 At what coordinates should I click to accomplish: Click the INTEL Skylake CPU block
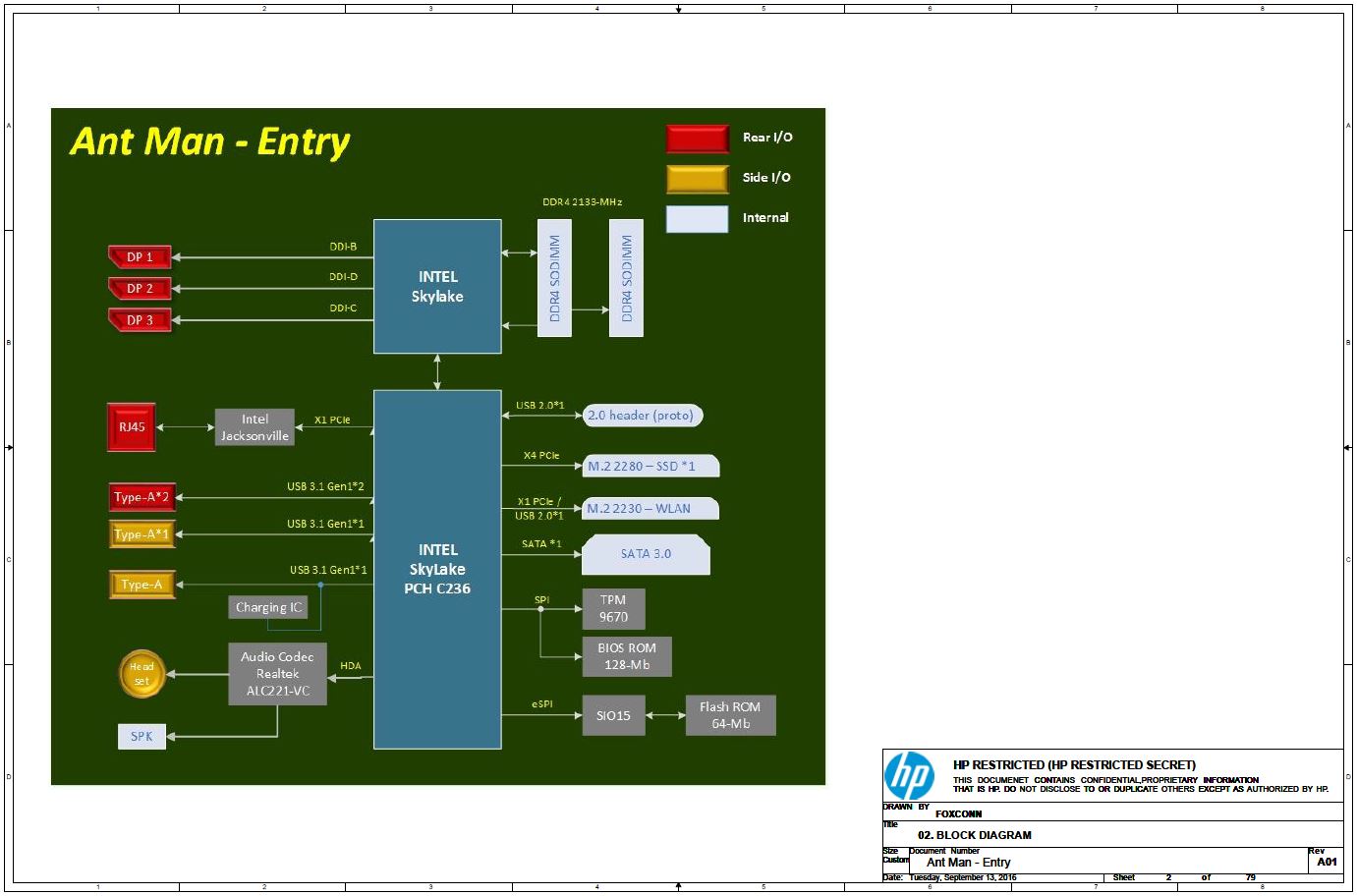click(437, 286)
